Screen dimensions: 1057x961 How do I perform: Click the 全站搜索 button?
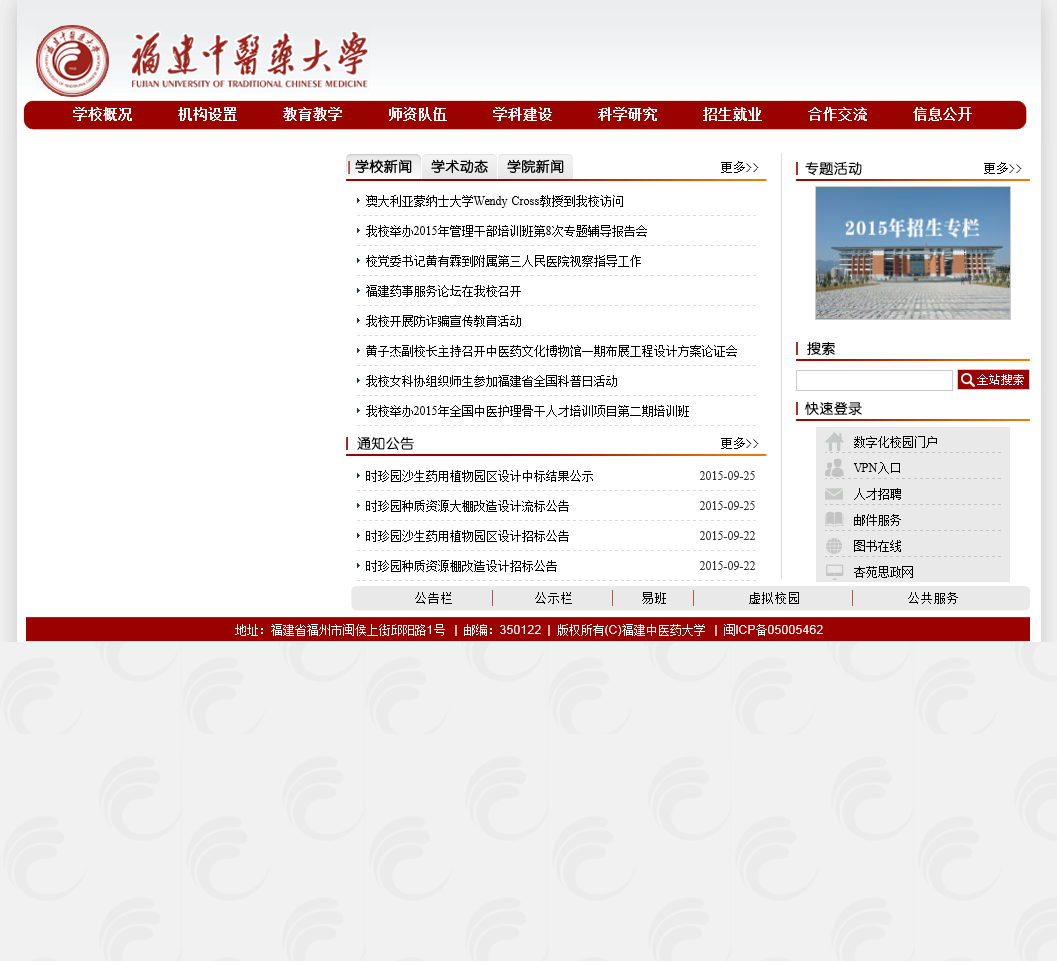993,380
